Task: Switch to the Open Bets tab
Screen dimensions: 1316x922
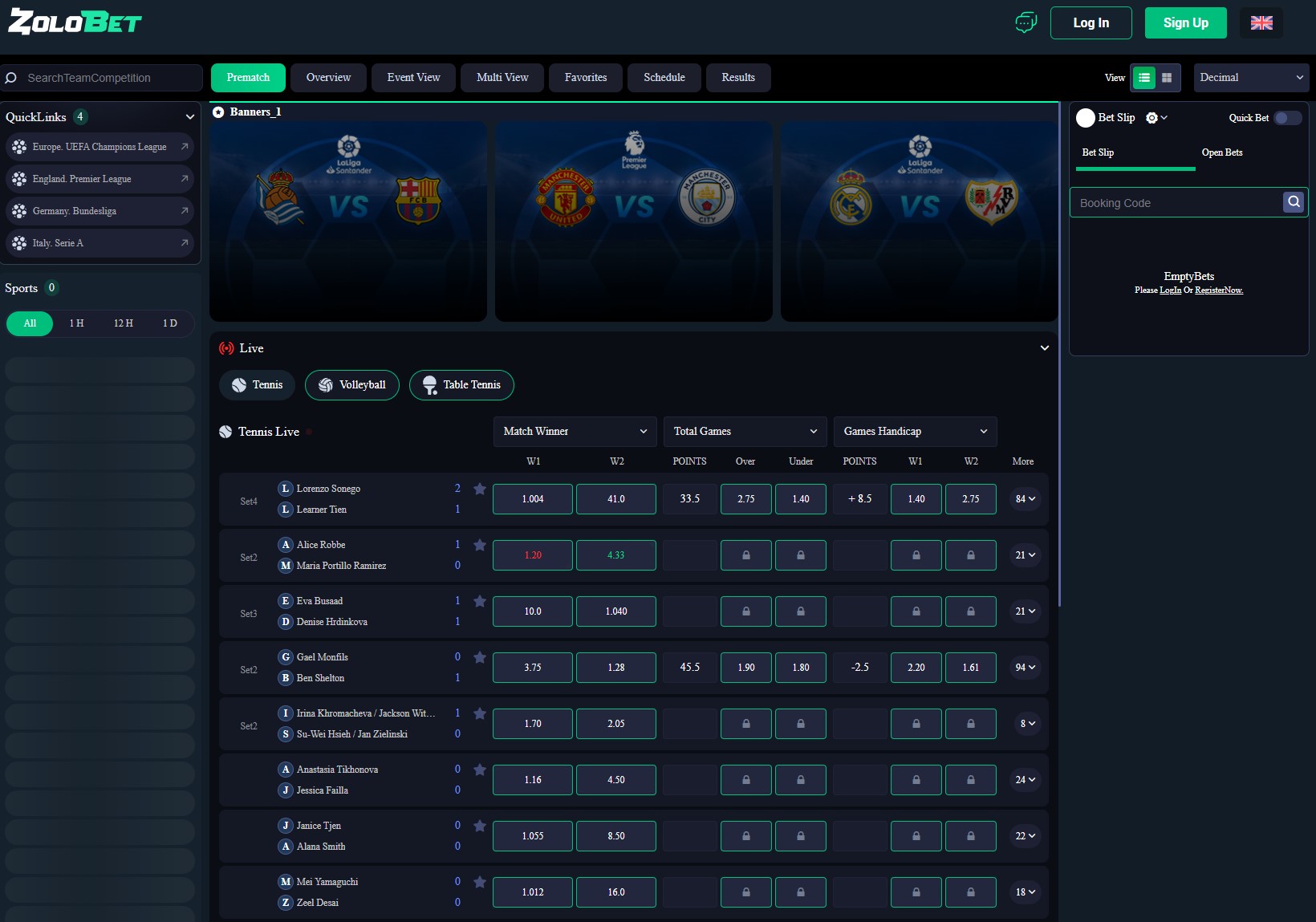Action: [1222, 152]
